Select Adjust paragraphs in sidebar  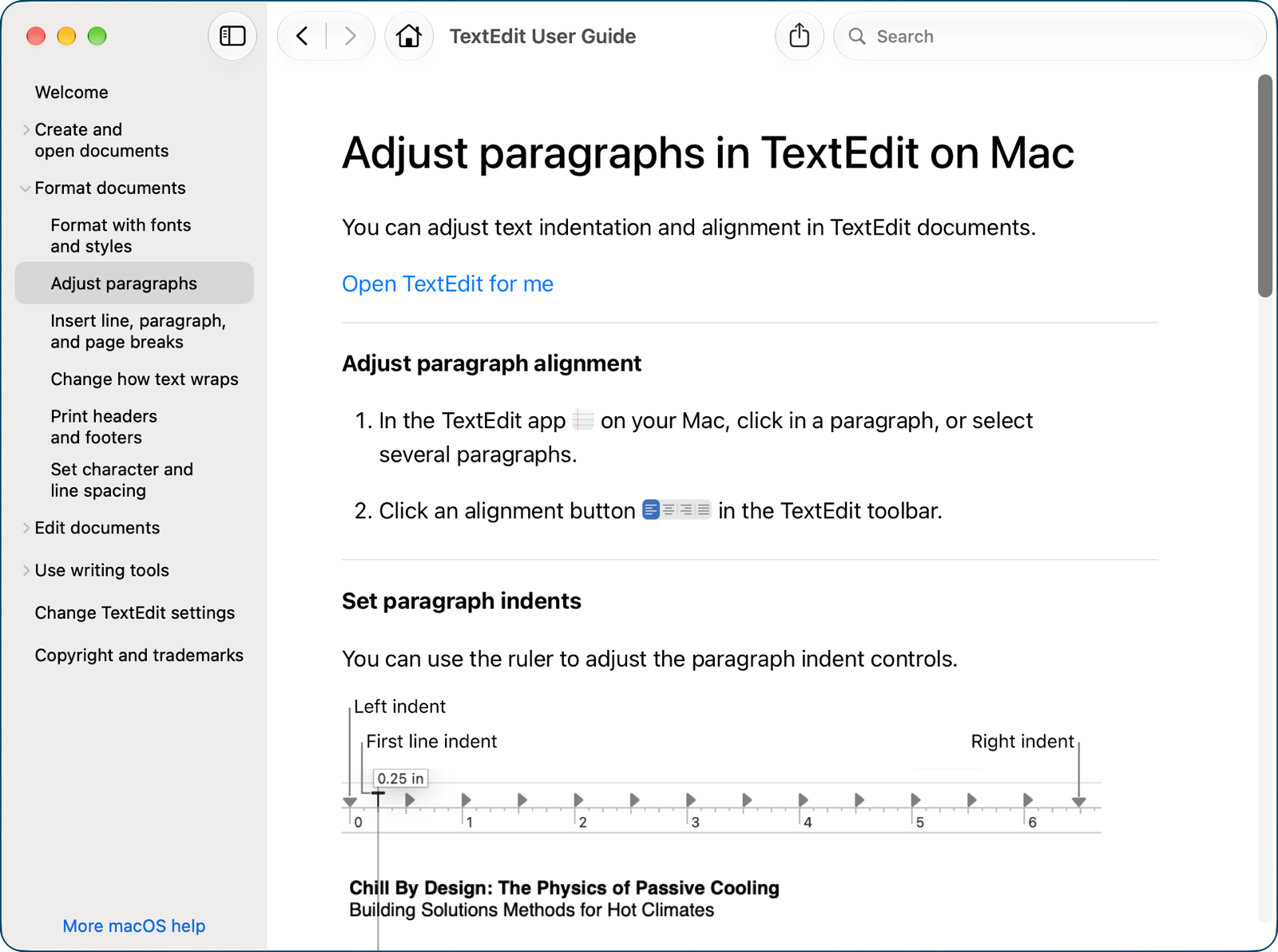point(134,283)
